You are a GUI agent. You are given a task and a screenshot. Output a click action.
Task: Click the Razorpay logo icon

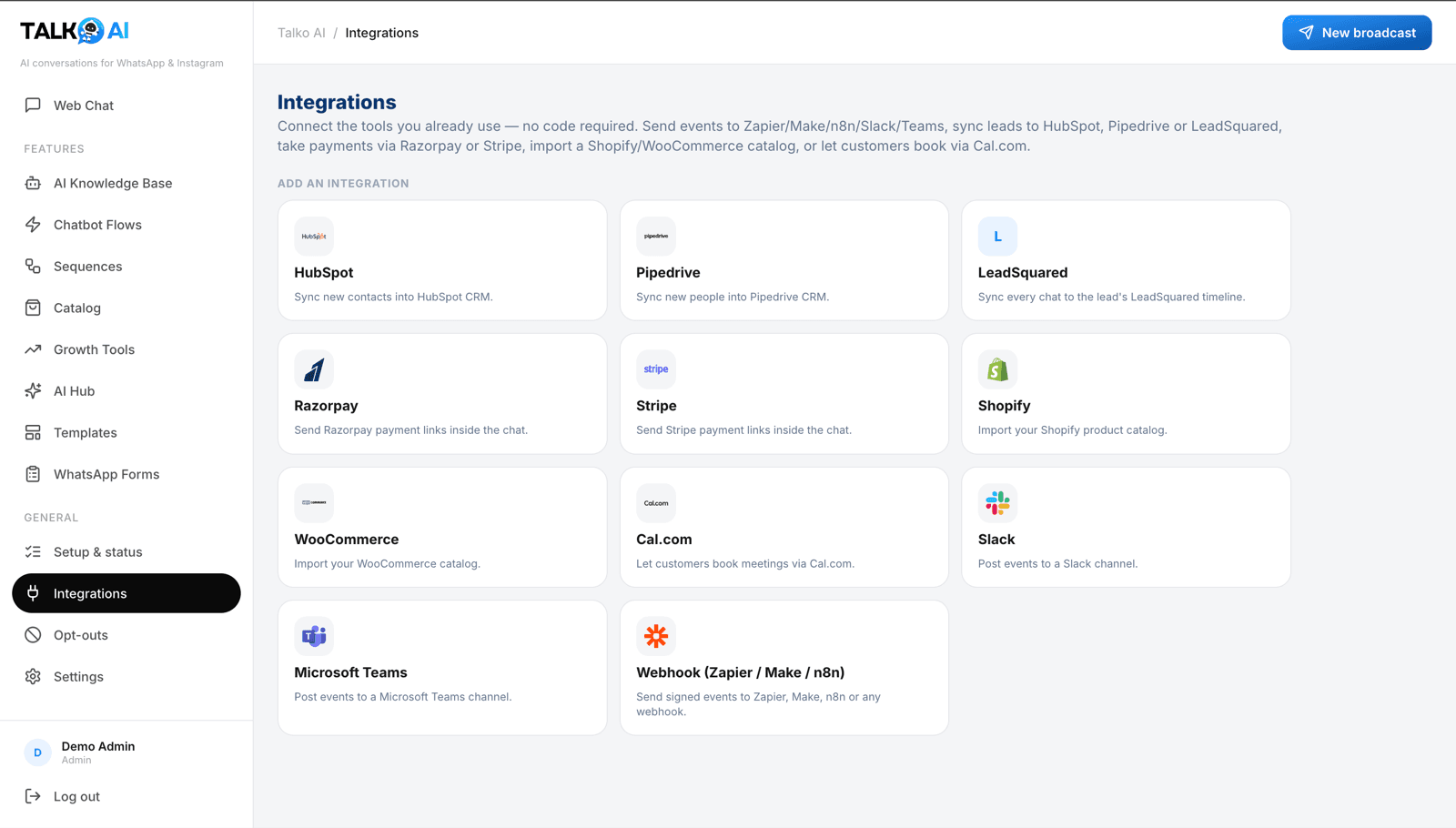(x=314, y=369)
